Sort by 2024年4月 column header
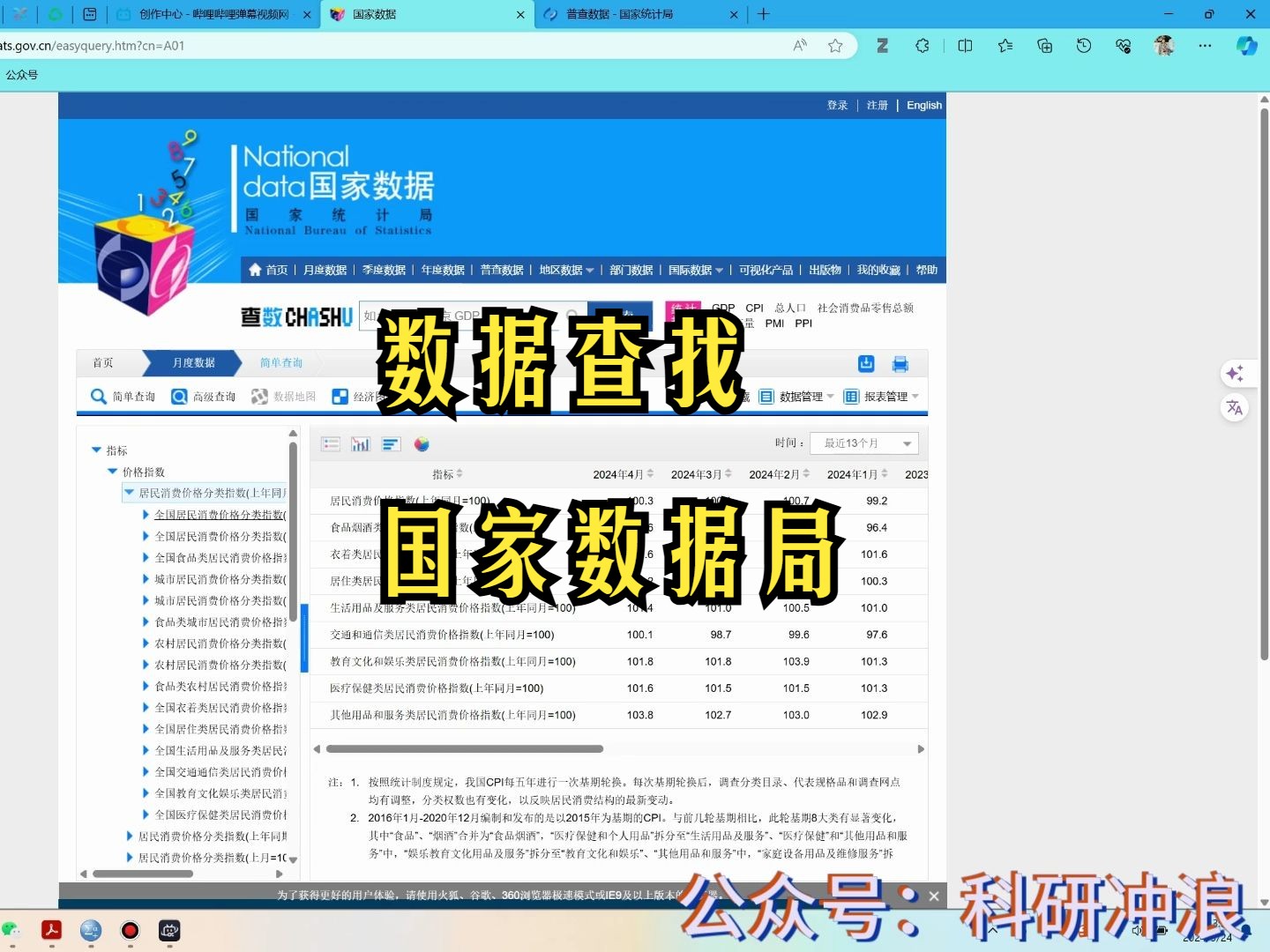The width and height of the screenshot is (1270, 952). (623, 474)
